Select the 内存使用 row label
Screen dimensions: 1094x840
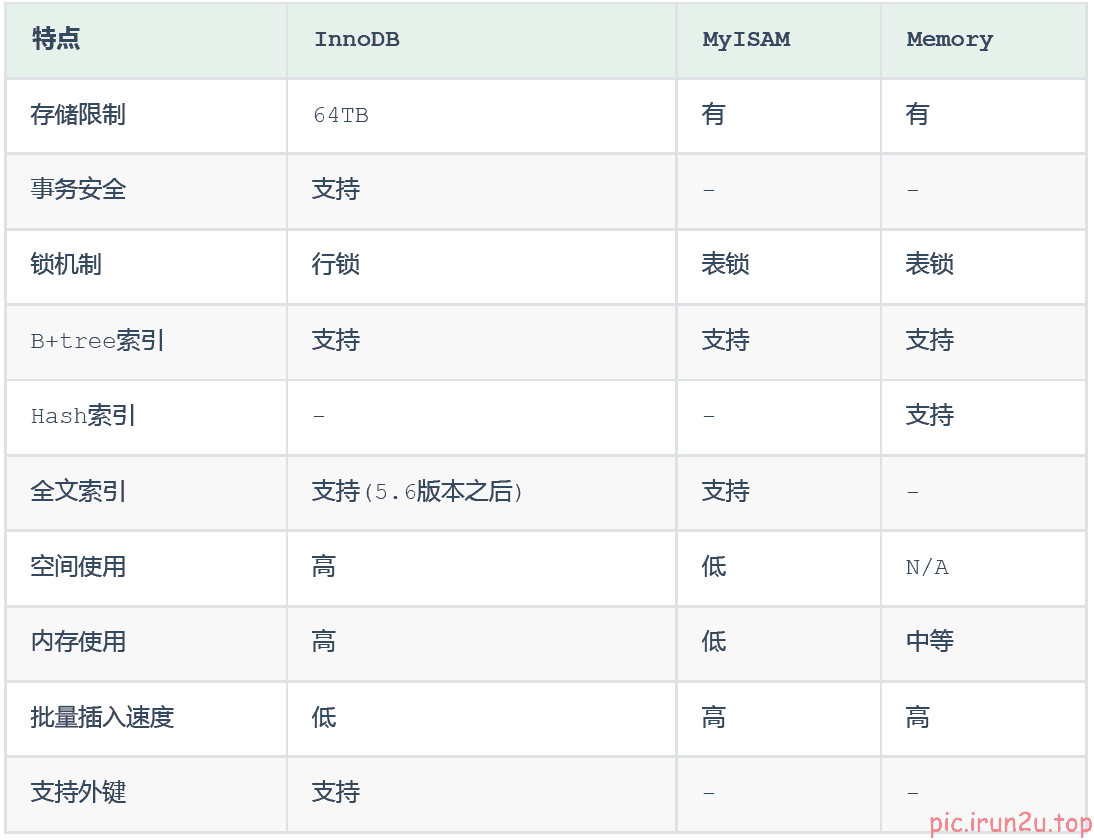[78, 642]
